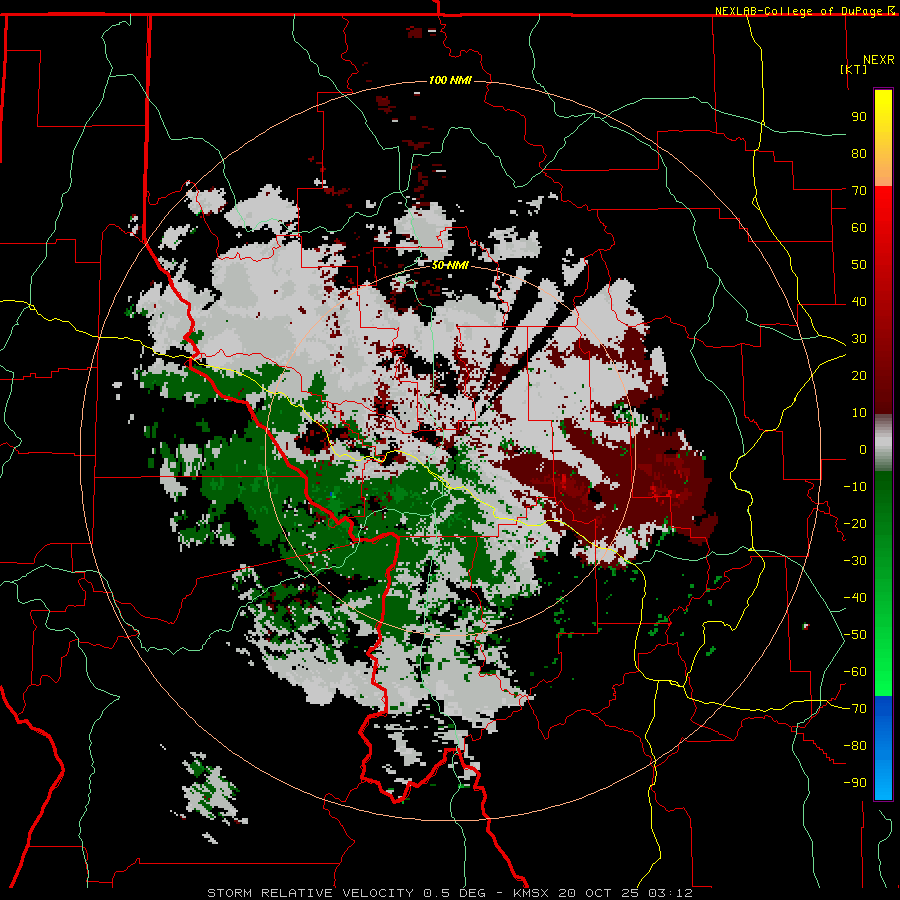Select the -10 value on velocity scale
900x900 pixels.
point(855,487)
